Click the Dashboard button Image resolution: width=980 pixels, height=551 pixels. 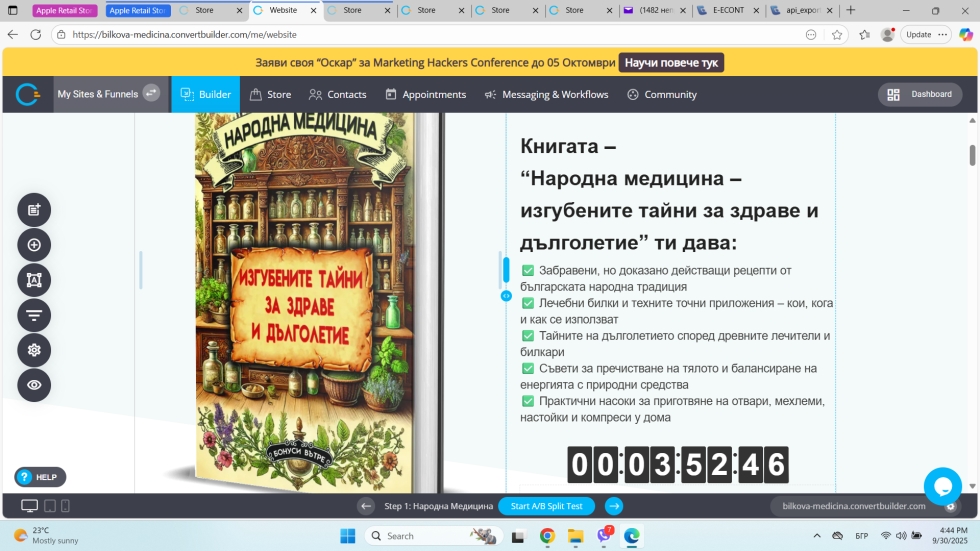point(920,94)
